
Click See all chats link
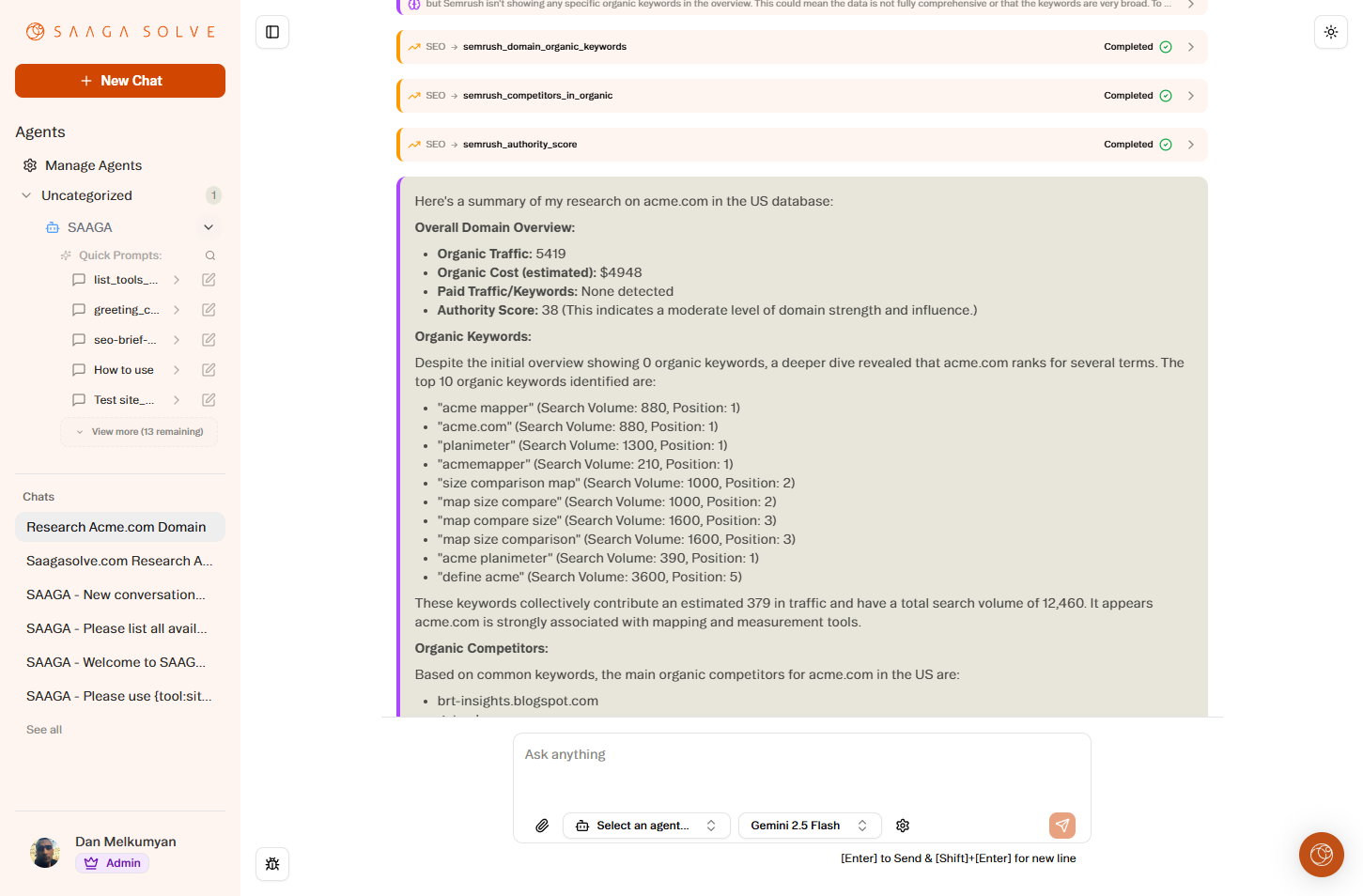43,729
